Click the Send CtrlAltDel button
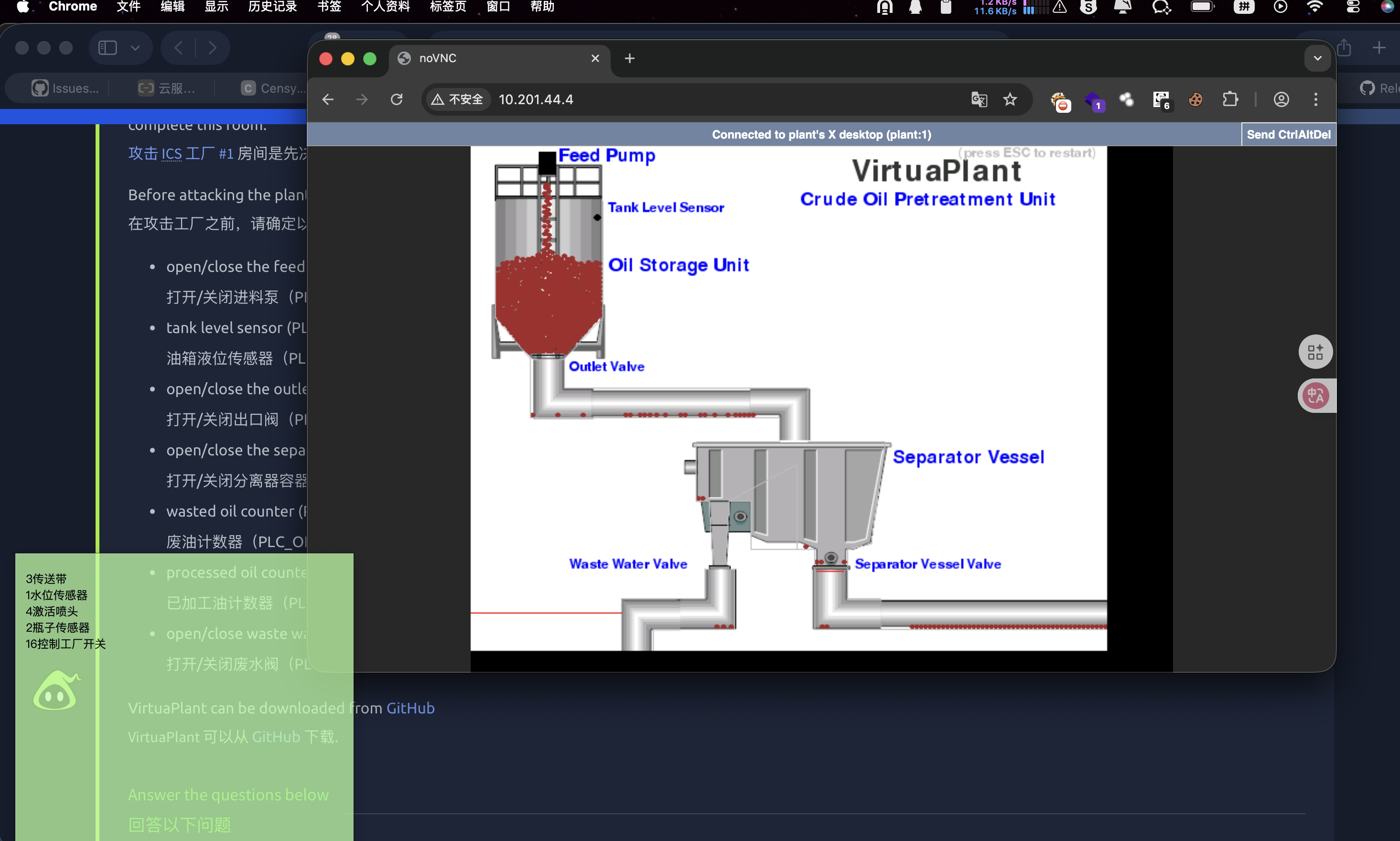The image size is (1400, 841). (1288, 134)
